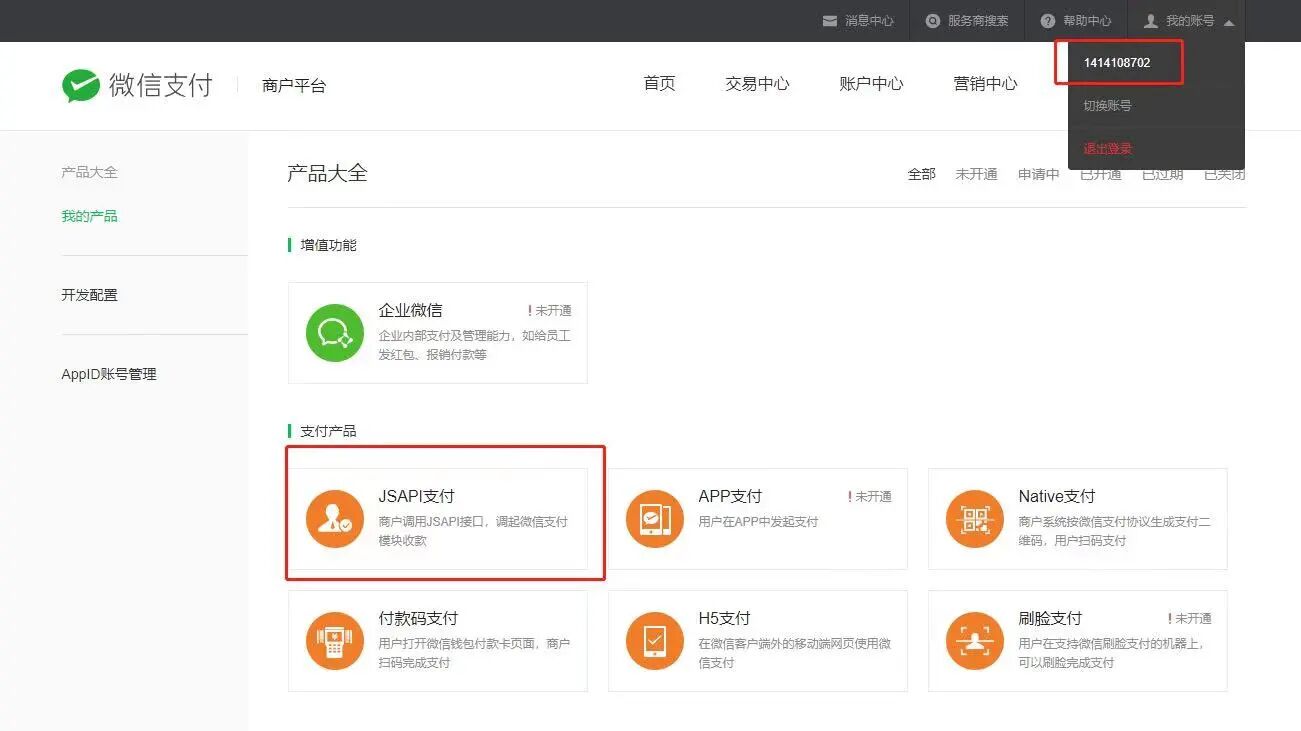Click the 支付产品 section heading
1301x731 pixels.
[328, 431]
